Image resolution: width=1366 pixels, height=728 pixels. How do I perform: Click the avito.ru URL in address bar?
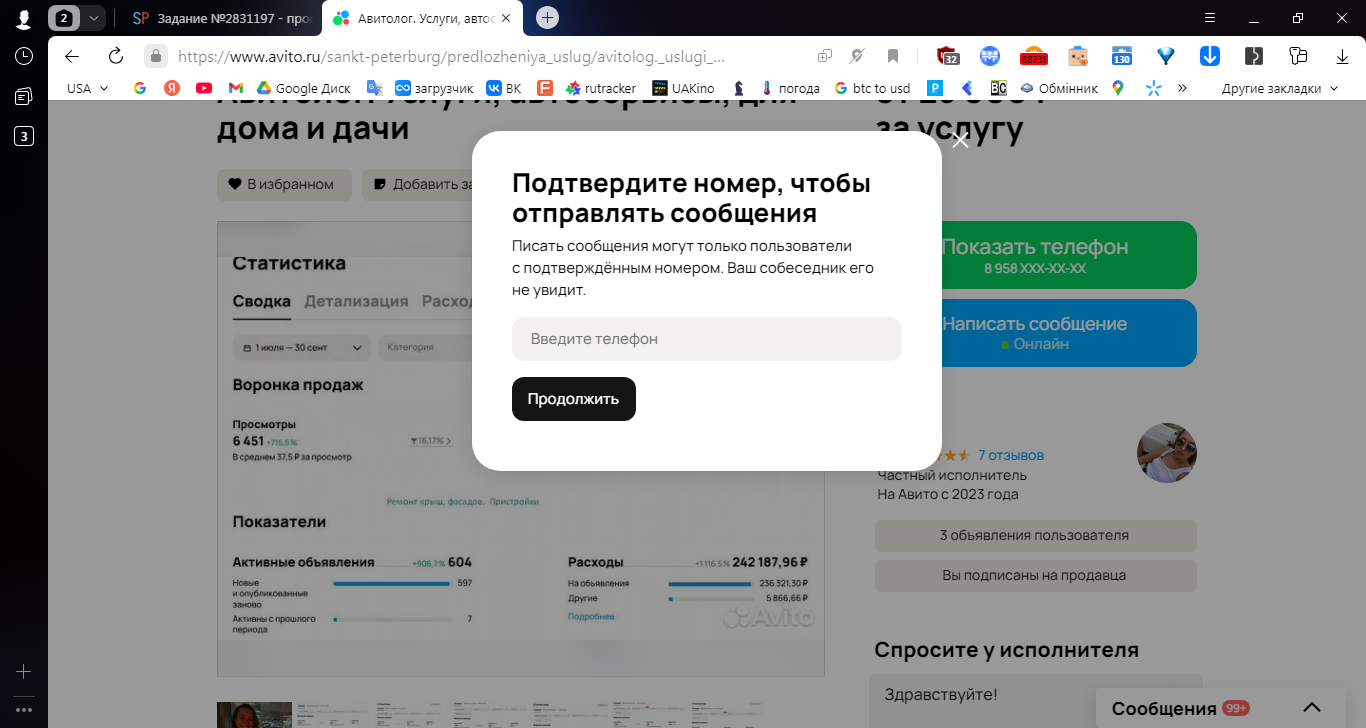coord(451,57)
